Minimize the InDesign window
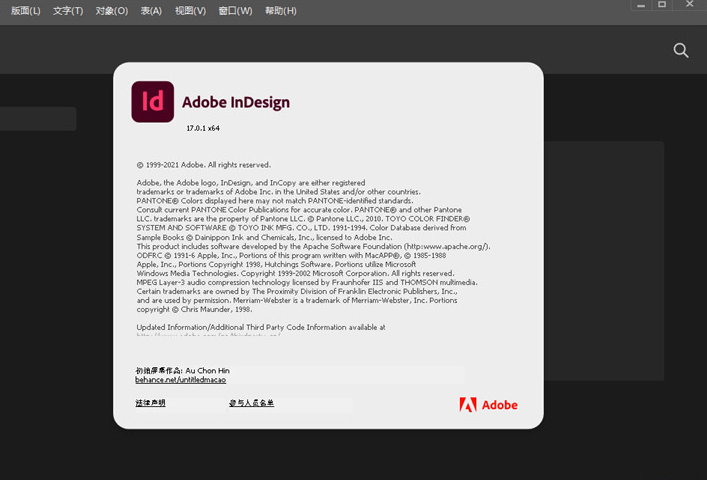Screen dimensions: 707x480 [641, 5]
